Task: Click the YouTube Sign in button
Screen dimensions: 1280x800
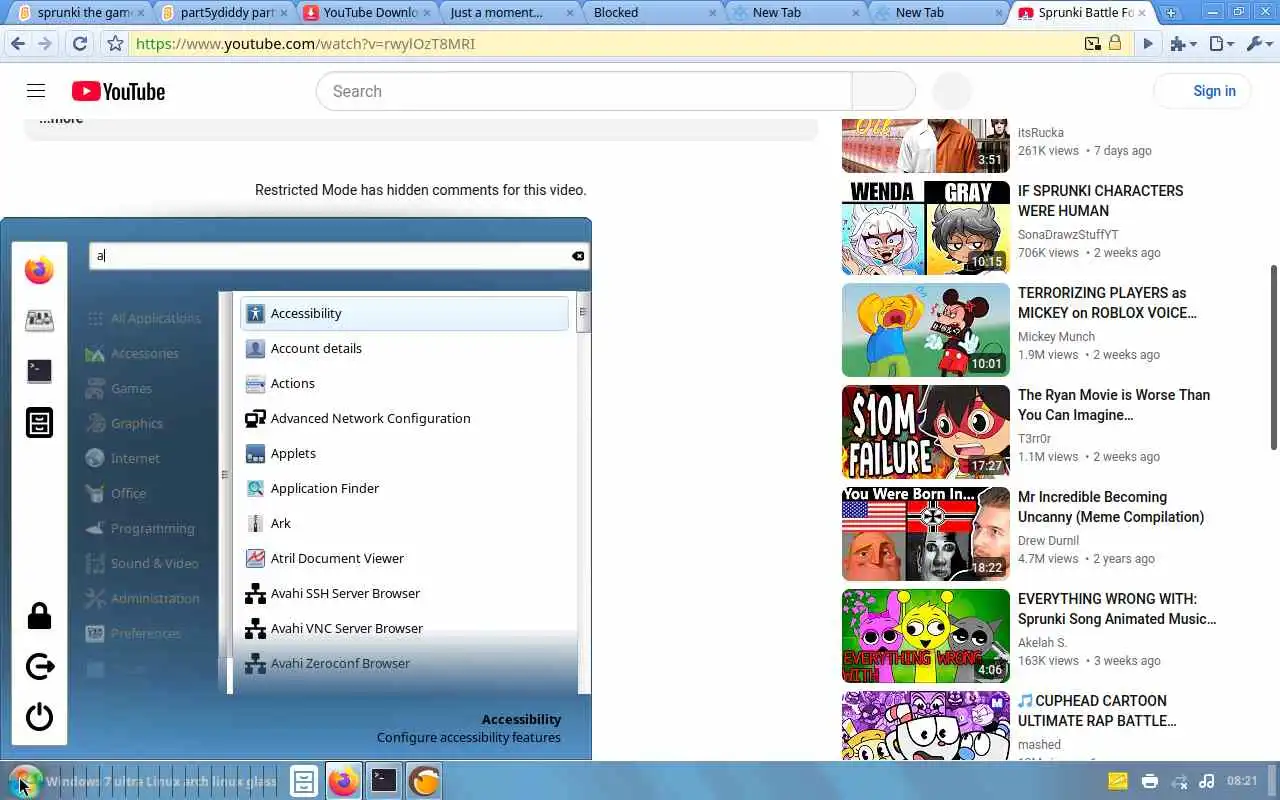Action: coord(1202,91)
